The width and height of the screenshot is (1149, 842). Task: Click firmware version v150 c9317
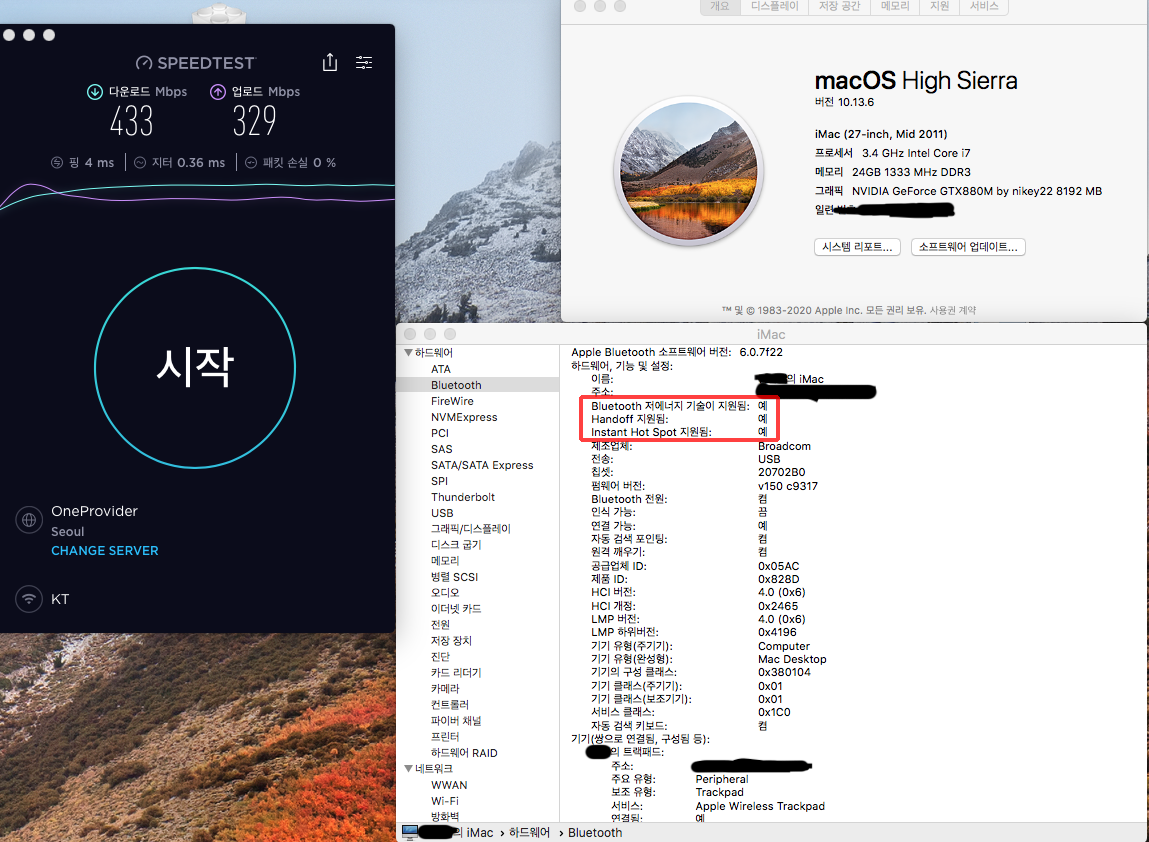tap(788, 486)
